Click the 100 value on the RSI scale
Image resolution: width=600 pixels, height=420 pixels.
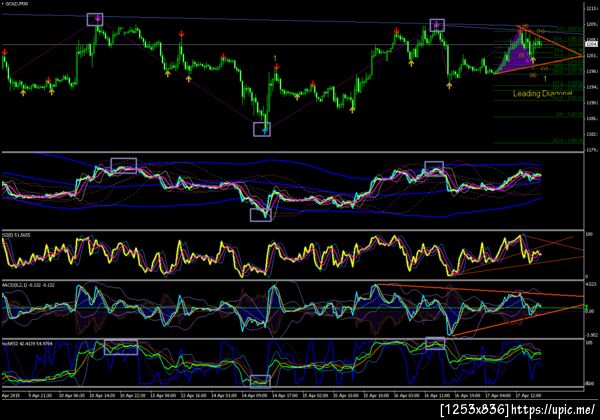589,234
